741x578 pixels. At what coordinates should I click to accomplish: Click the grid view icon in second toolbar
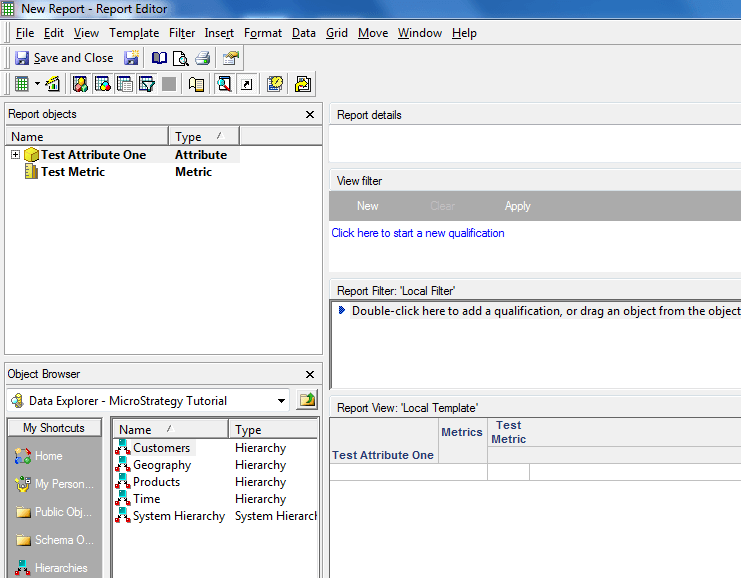[21, 84]
